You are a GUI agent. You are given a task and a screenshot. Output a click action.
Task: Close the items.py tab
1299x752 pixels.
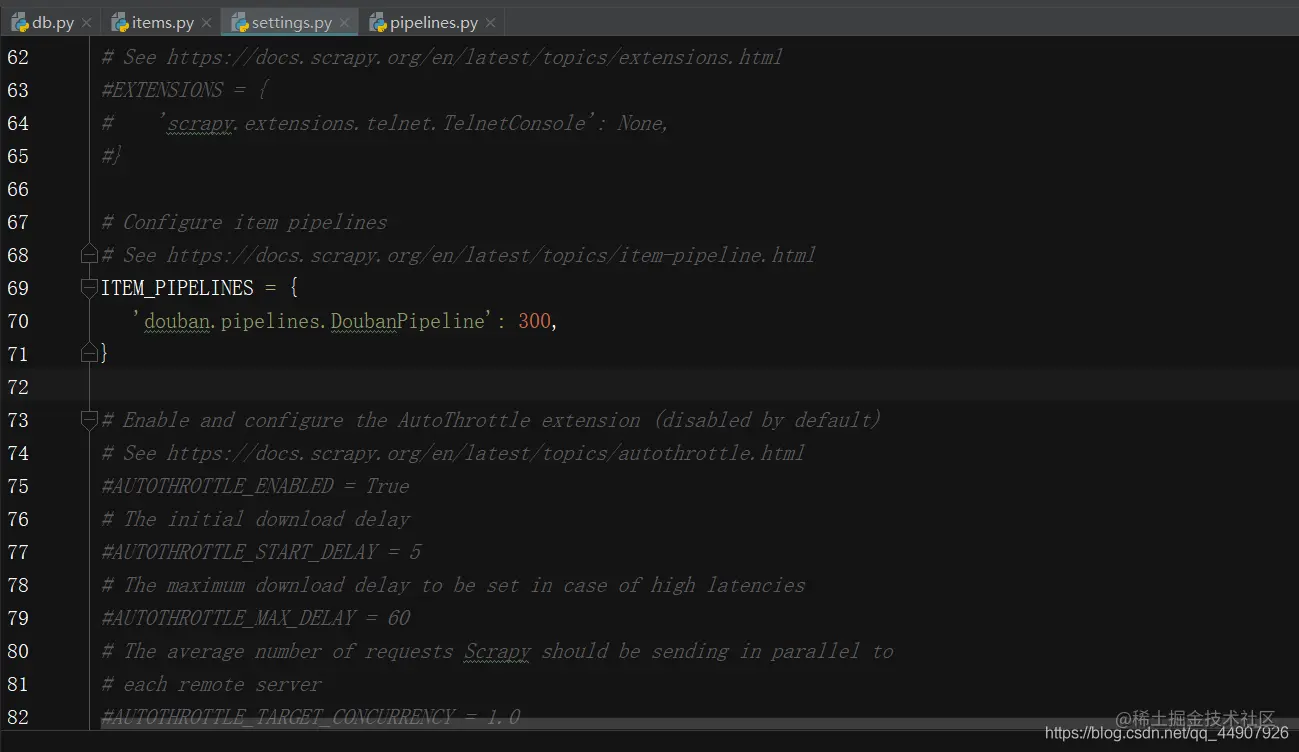coord(206,23)
